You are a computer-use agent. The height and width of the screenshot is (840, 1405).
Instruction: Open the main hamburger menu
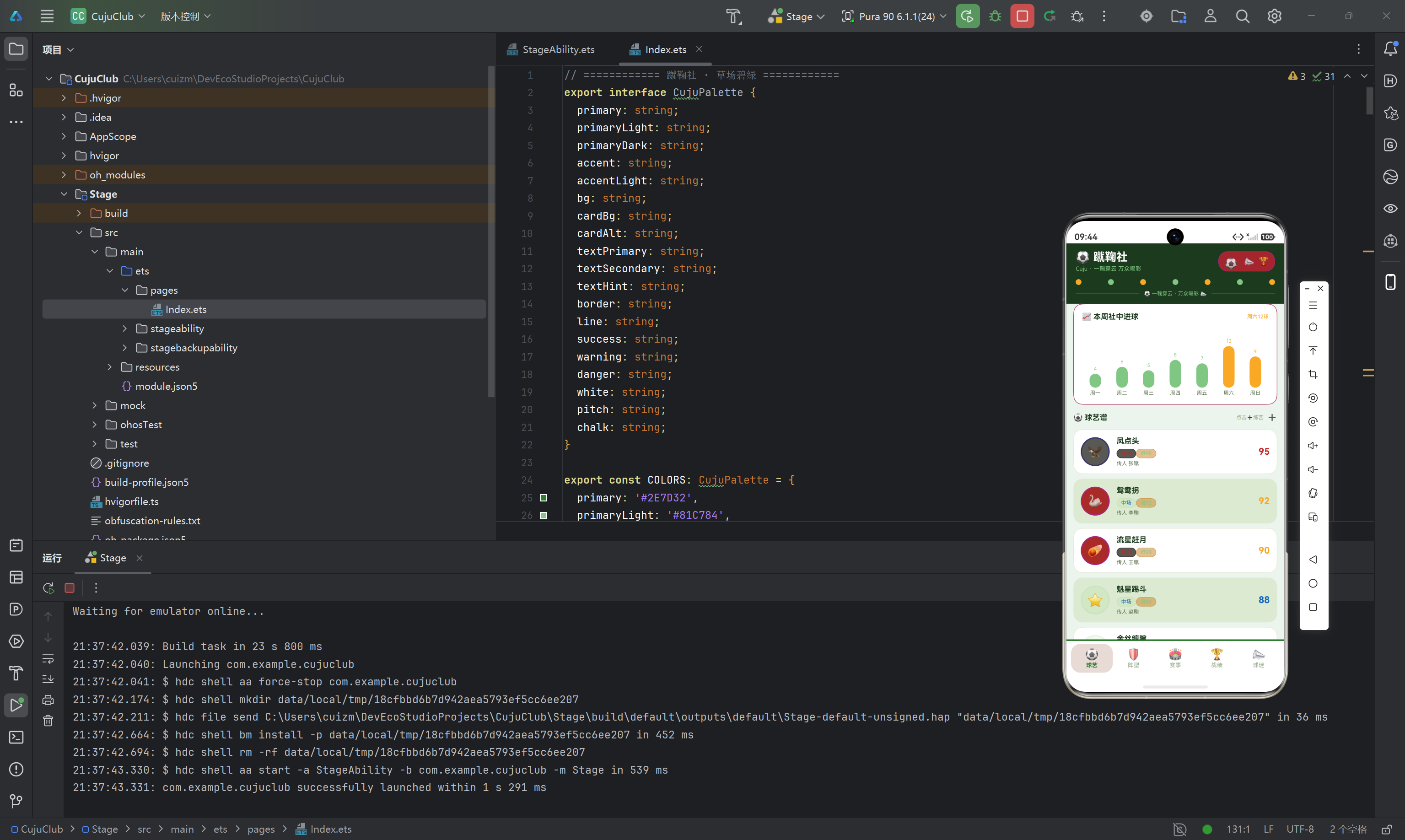coord(47,16)
